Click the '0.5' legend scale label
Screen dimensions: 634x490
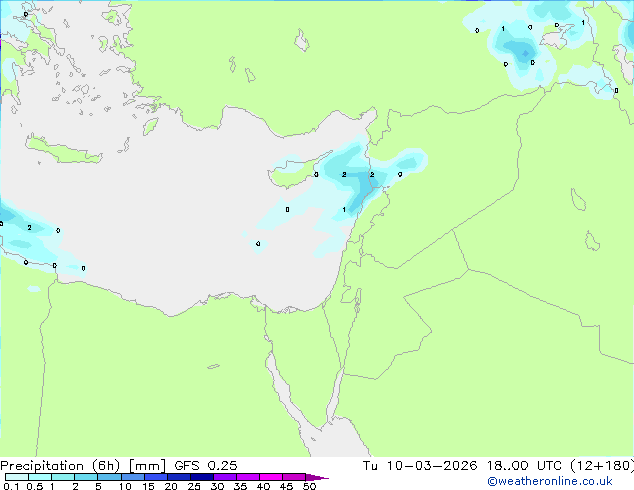(35, 486)
